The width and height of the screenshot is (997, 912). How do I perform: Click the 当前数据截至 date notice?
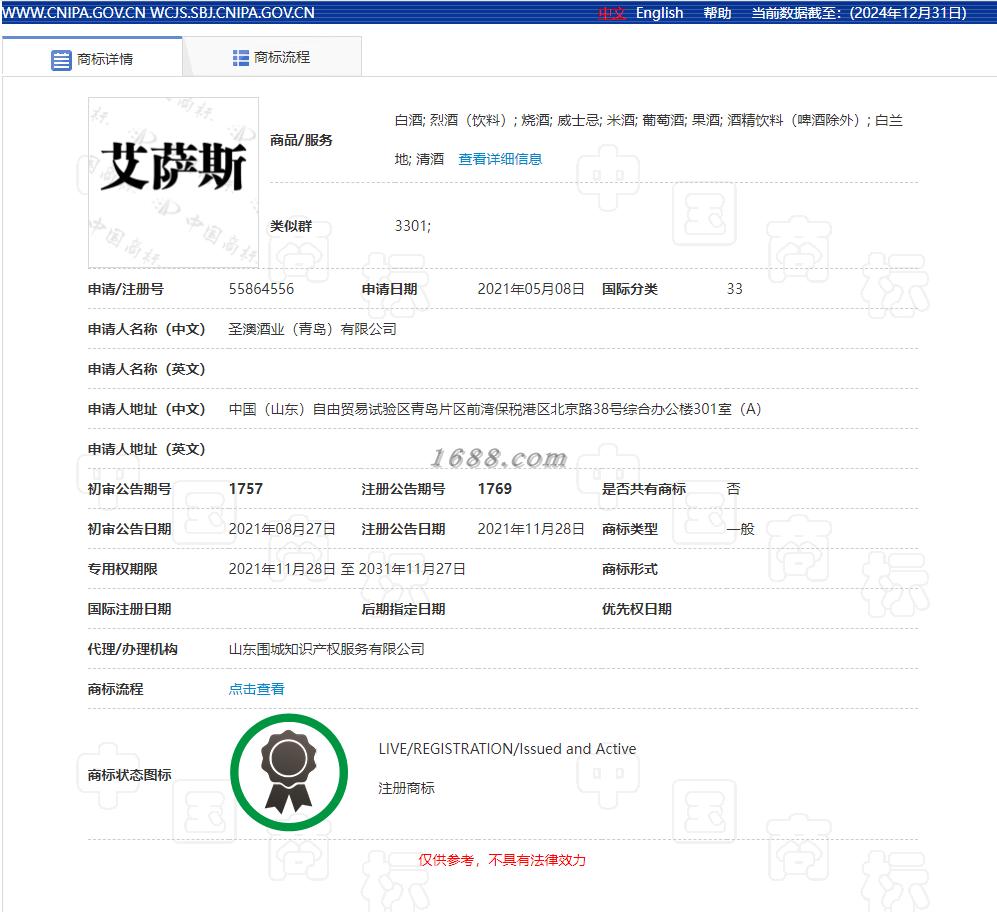(859, 13)
